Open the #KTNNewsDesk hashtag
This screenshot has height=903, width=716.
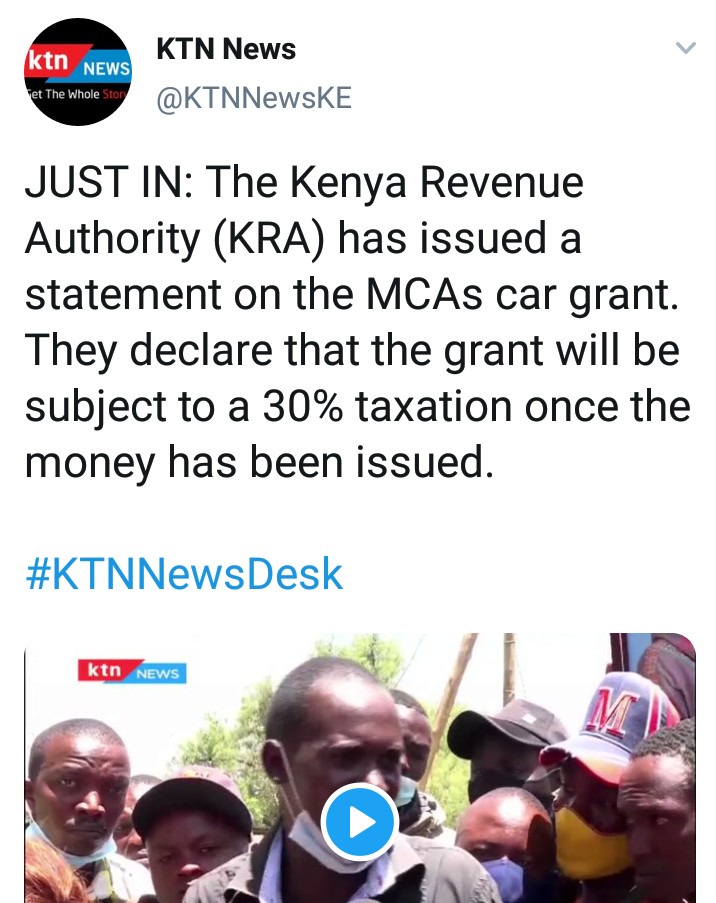coord(184,574)
